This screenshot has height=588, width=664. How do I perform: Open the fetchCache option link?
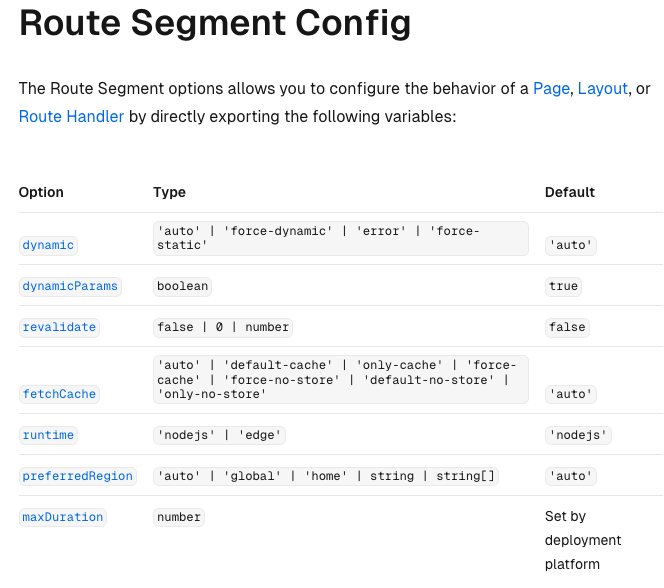(x=59, y=394)
